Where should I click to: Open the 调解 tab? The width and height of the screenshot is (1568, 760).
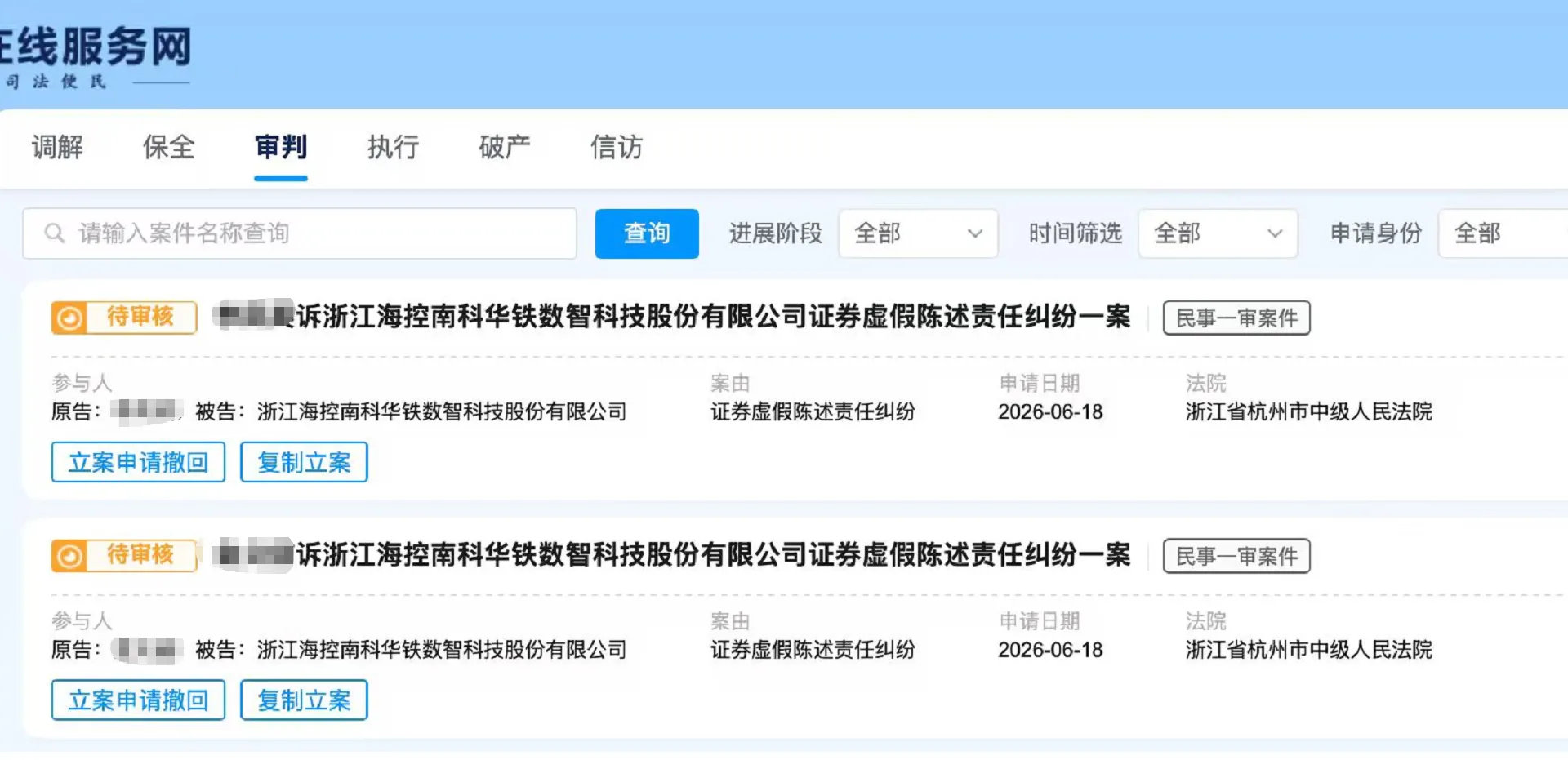pyautogui.click(x=57, y=147)
